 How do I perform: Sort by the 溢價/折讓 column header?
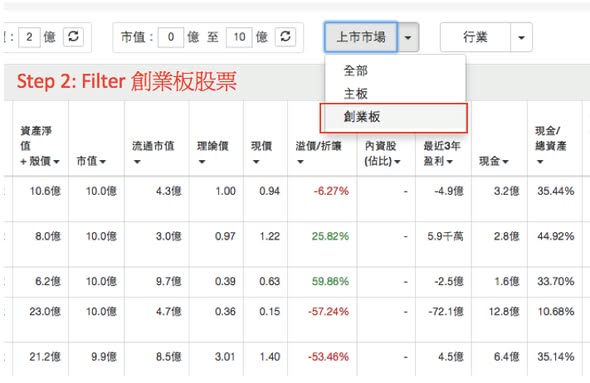[x=318, y=153]
